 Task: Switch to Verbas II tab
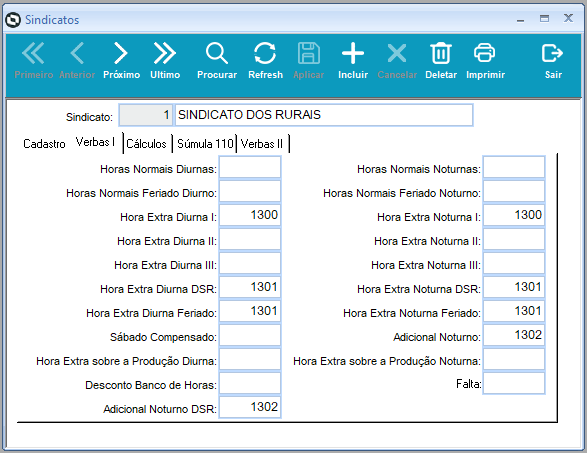pos(262,144)
